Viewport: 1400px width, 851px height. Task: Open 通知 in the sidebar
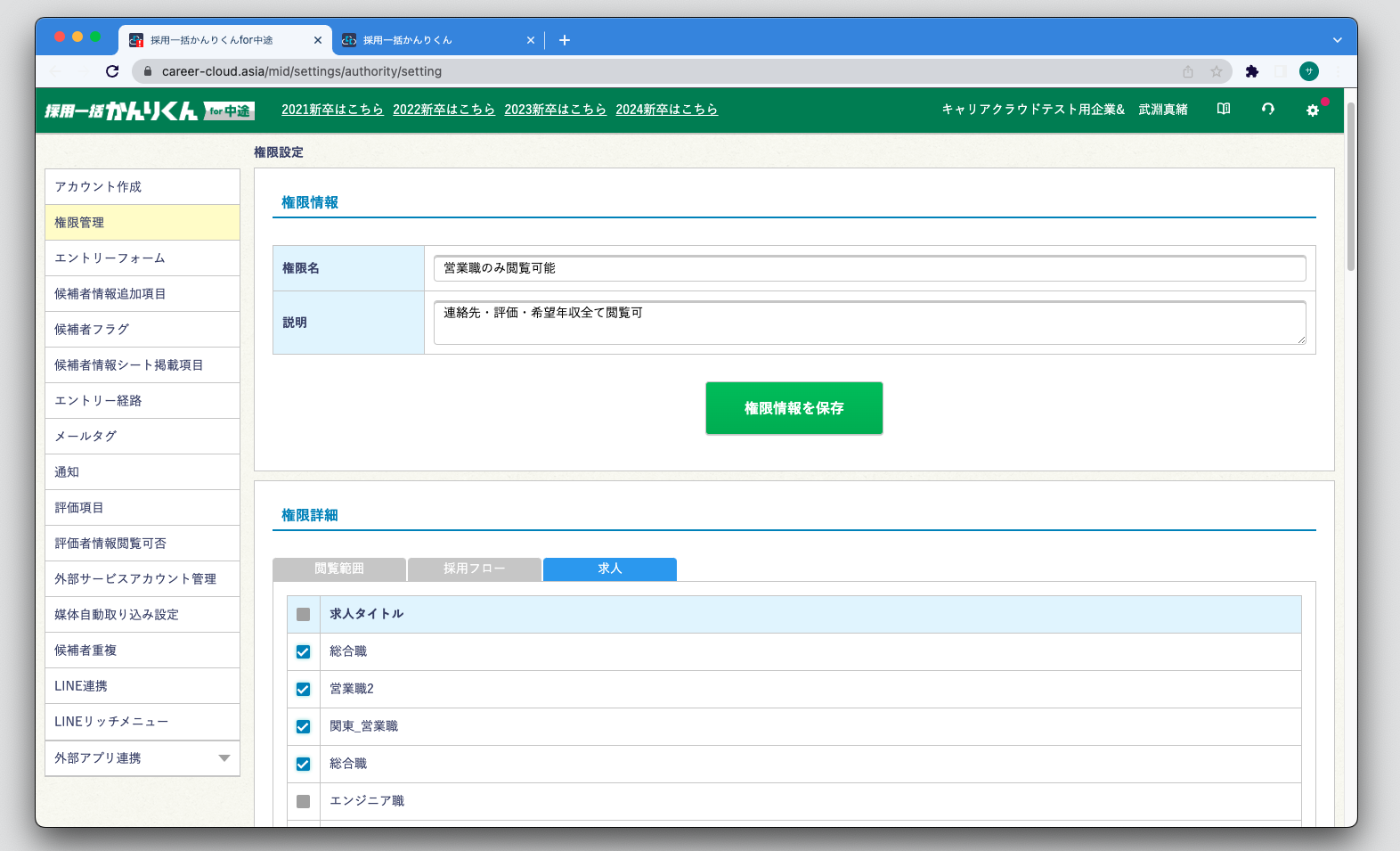[142, 472]
